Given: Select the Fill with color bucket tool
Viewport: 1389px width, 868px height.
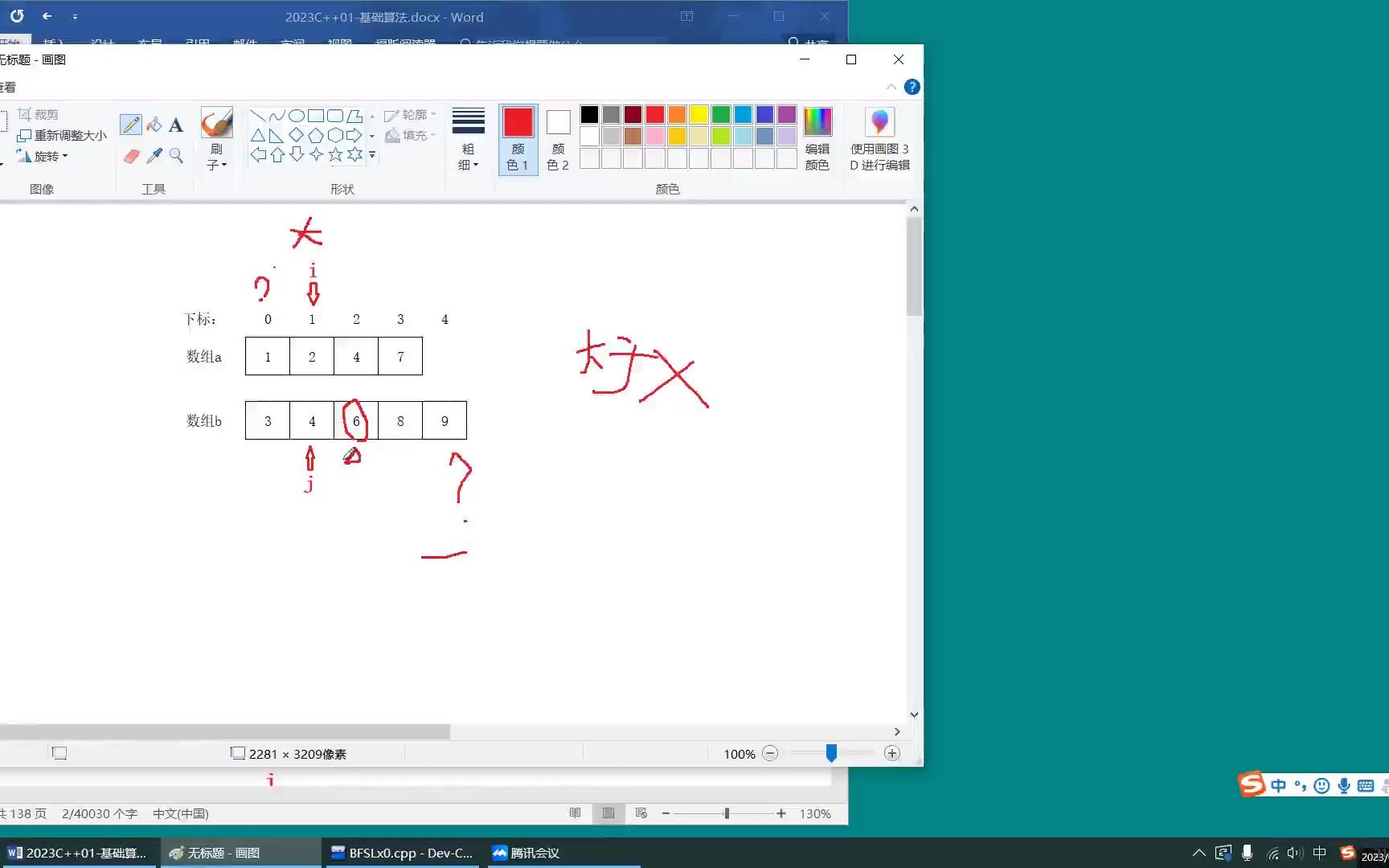Looking at the screenshot, I should 154,125.
